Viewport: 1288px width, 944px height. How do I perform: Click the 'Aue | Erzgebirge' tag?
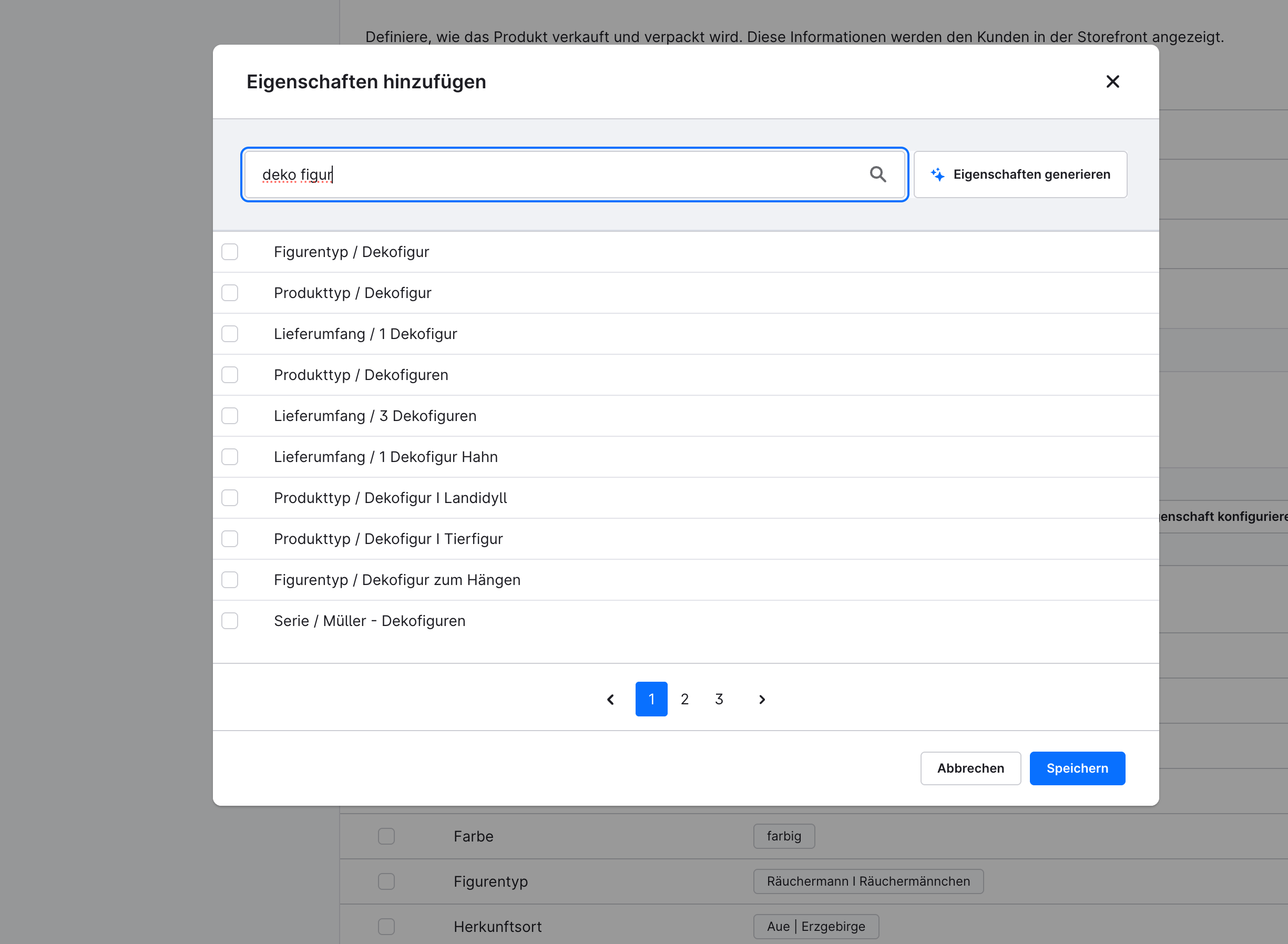point(816,927)
